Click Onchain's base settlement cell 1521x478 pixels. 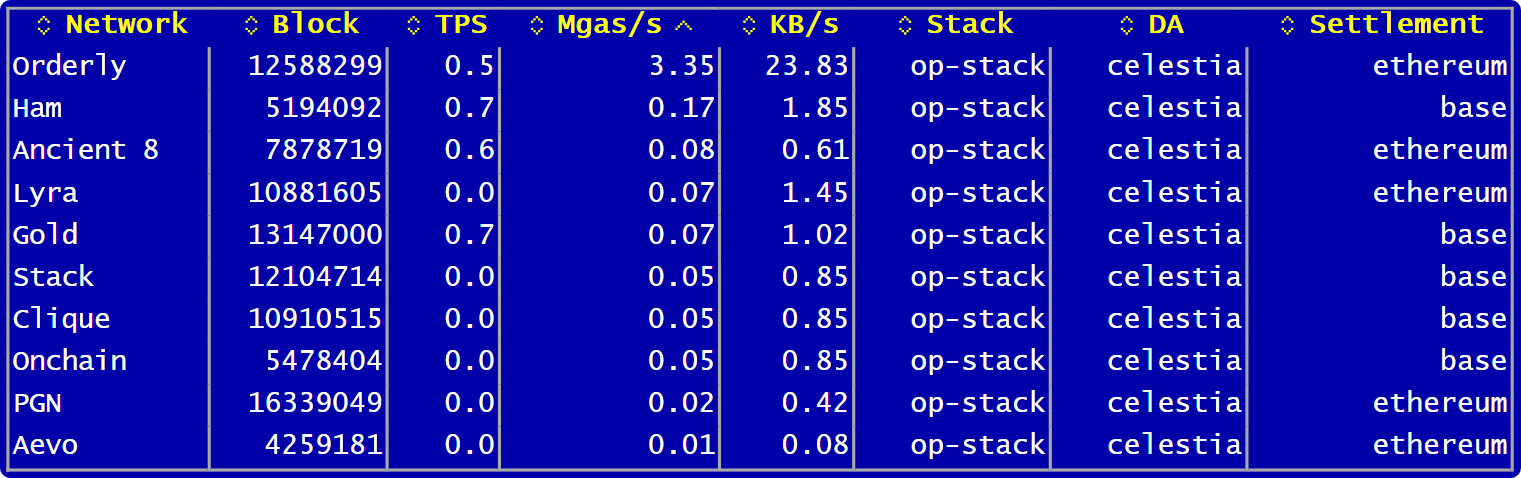1474,360
